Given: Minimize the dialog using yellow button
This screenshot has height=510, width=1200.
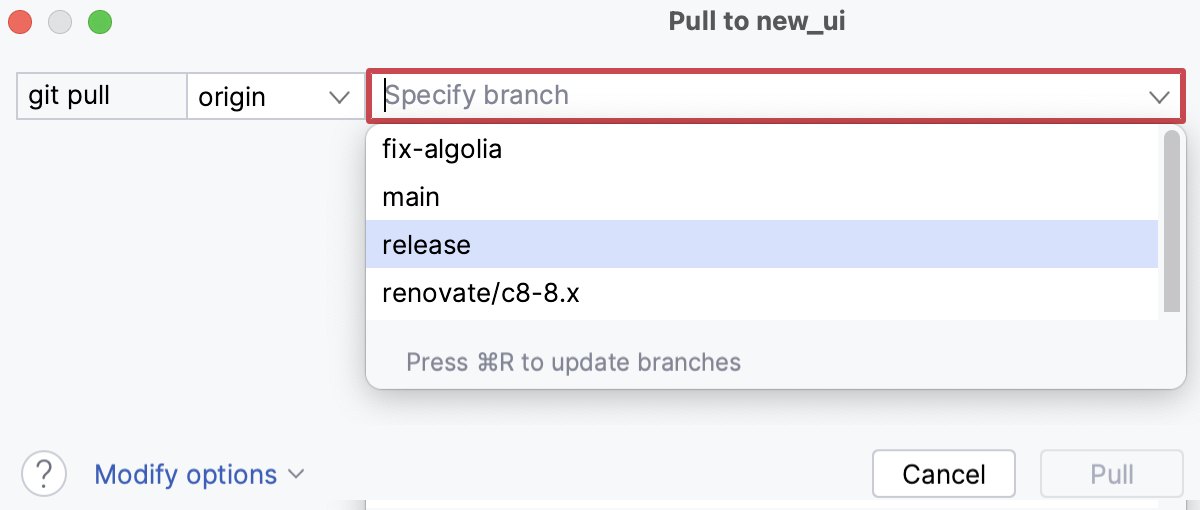Looking at the screenshot, I should click(x=60, y=21).
